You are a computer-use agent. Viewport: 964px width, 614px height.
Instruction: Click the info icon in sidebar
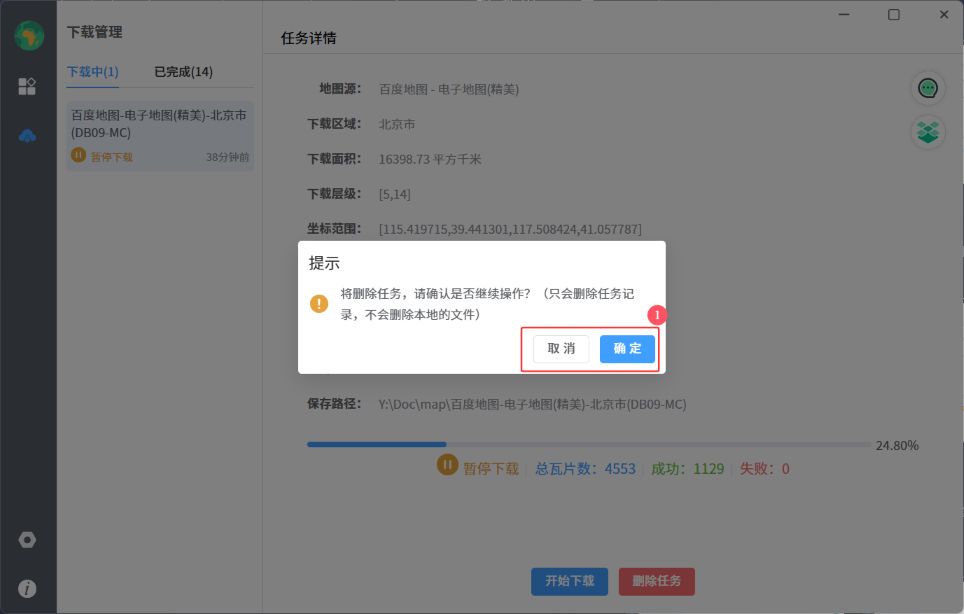[28, 589]
